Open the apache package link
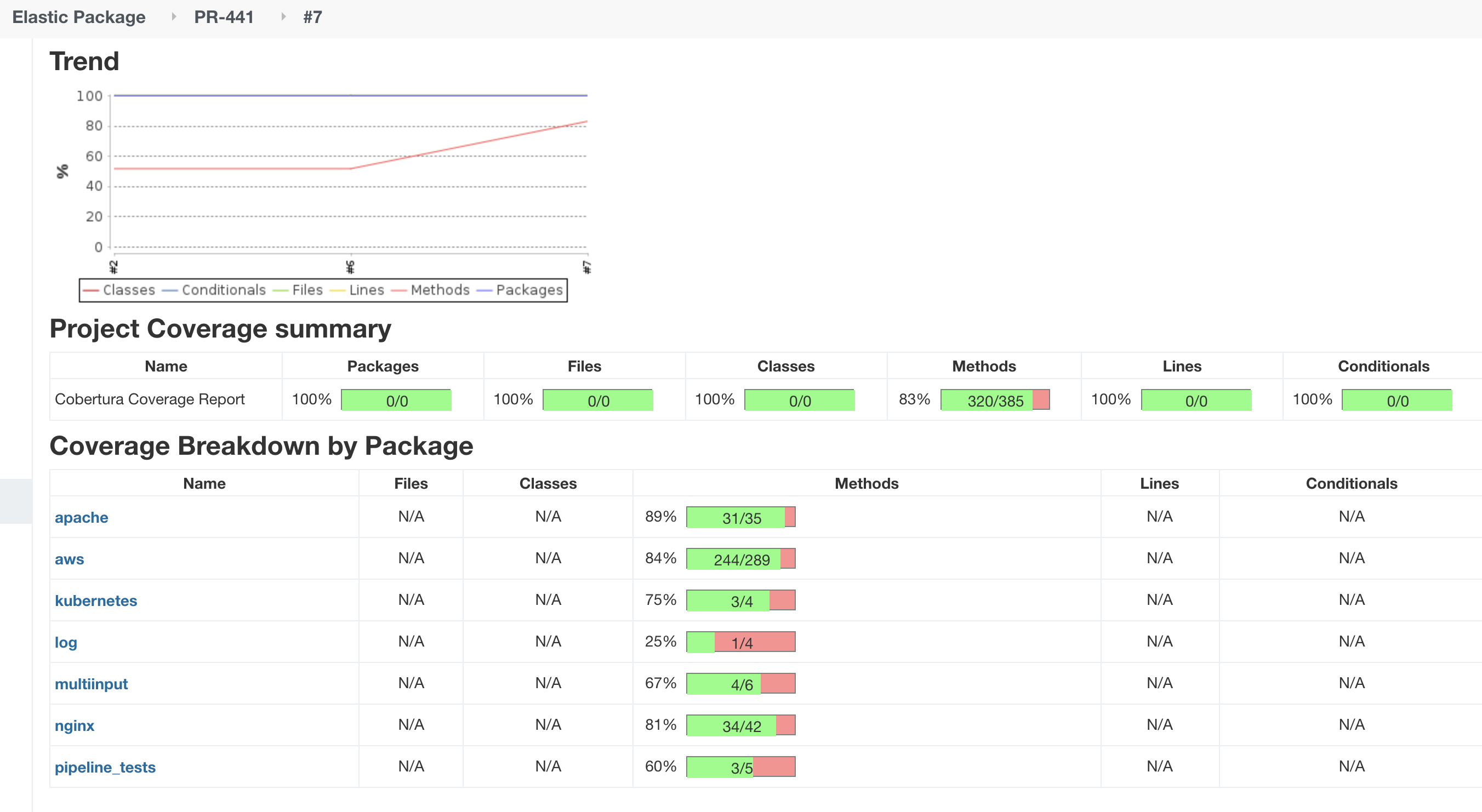1482x812 pixels. 81,517
